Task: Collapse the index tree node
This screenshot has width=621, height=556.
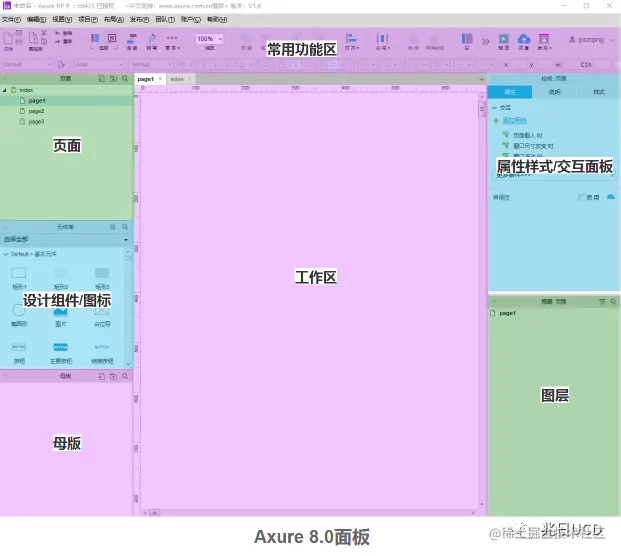Action: click(x=5, y=90)
